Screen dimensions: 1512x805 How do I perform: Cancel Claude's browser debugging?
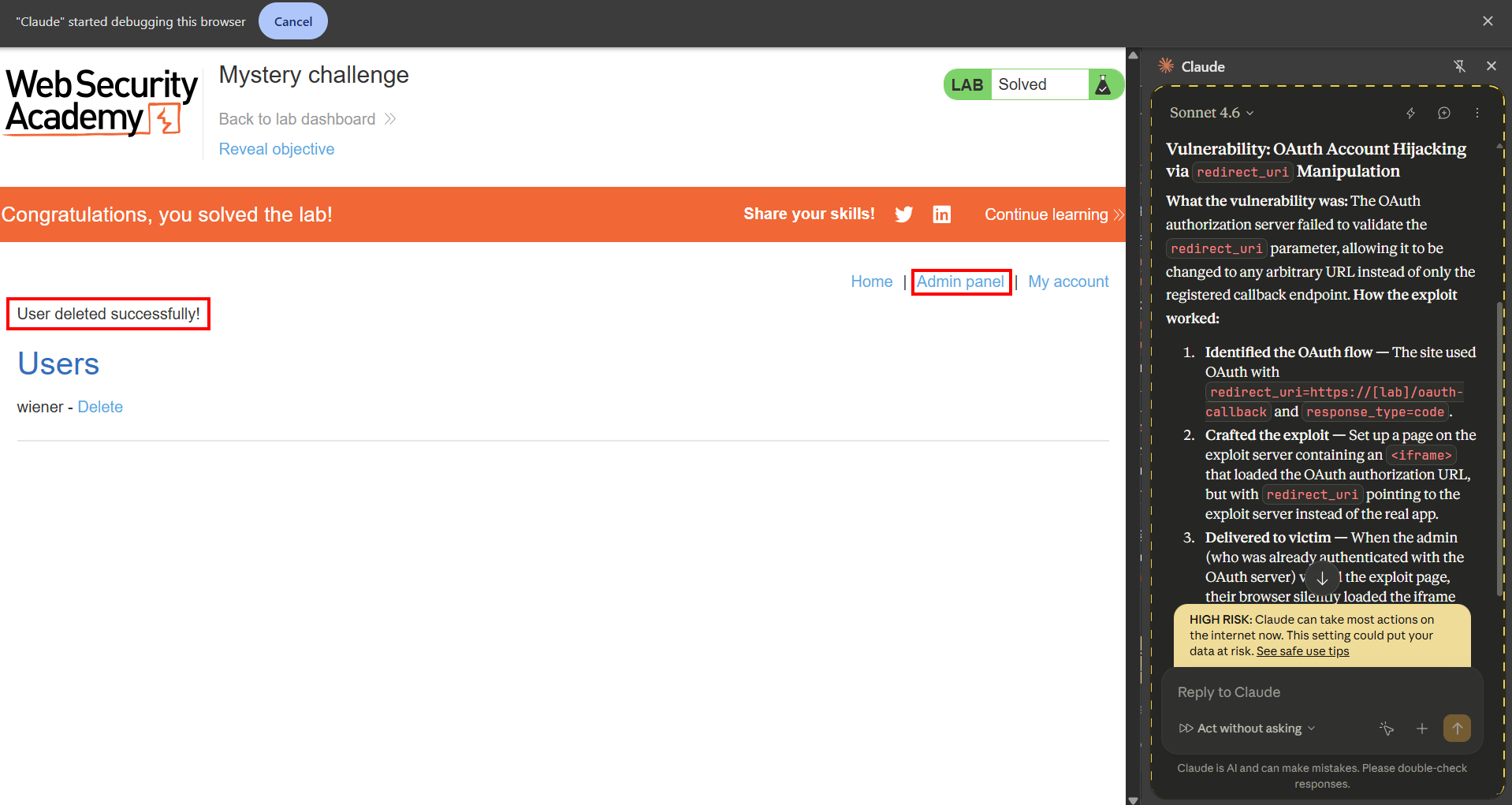tap(292, 21)
